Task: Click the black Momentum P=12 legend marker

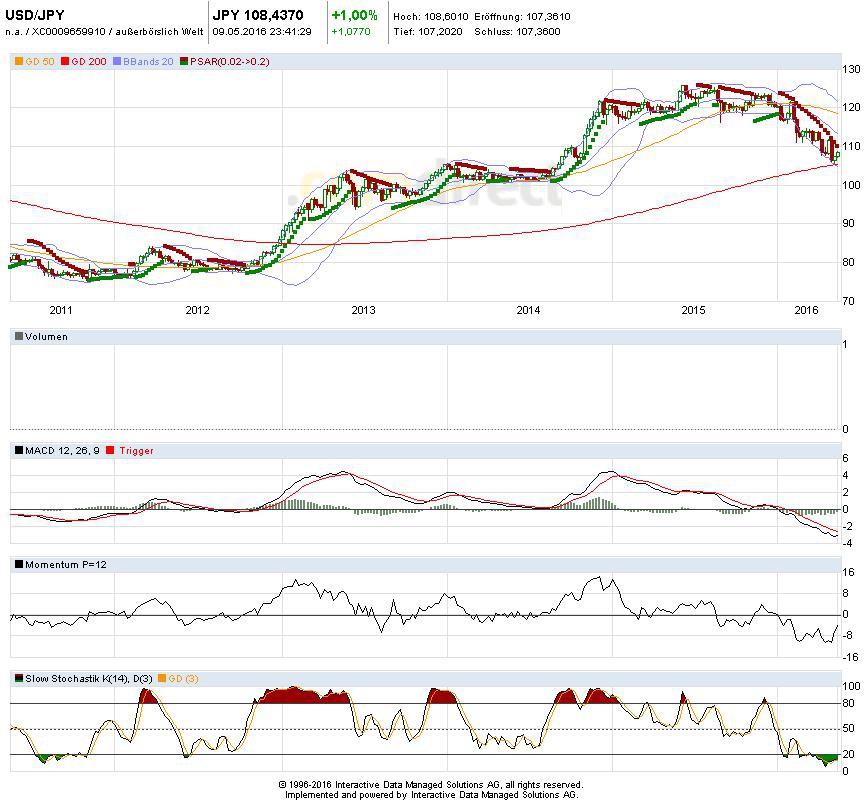Action: [19, 565]
